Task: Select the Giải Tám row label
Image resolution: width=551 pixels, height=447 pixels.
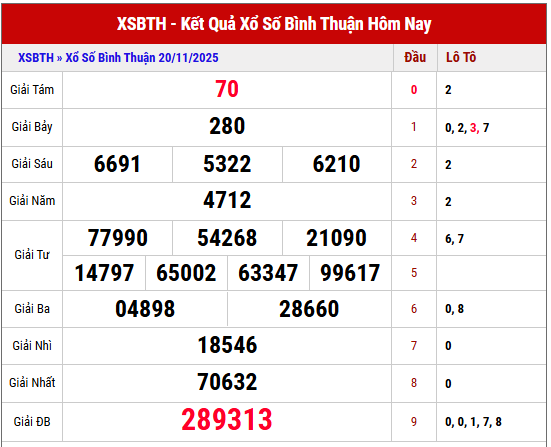Action: (32, 90)
